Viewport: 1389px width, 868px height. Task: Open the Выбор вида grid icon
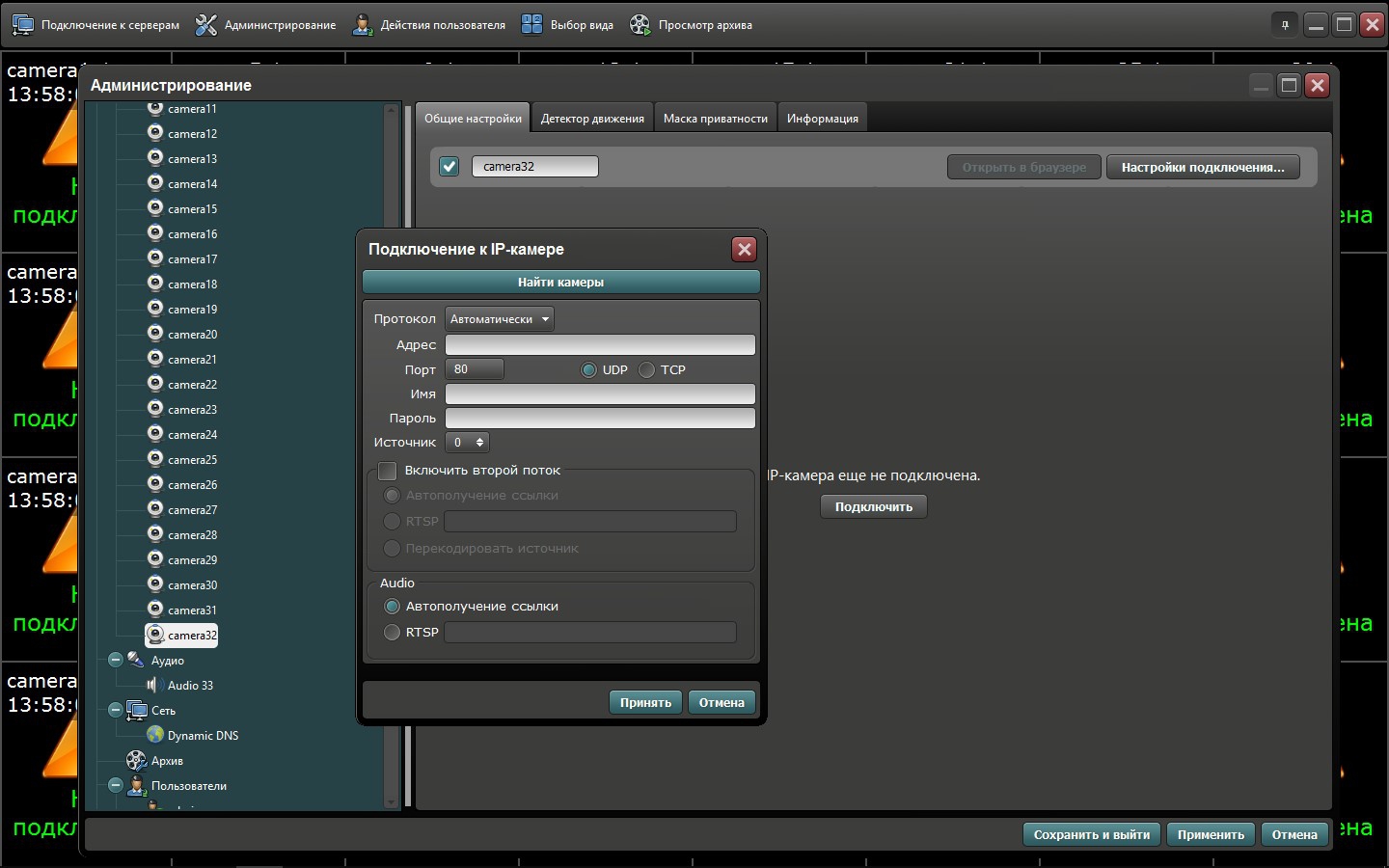point(531,25)
